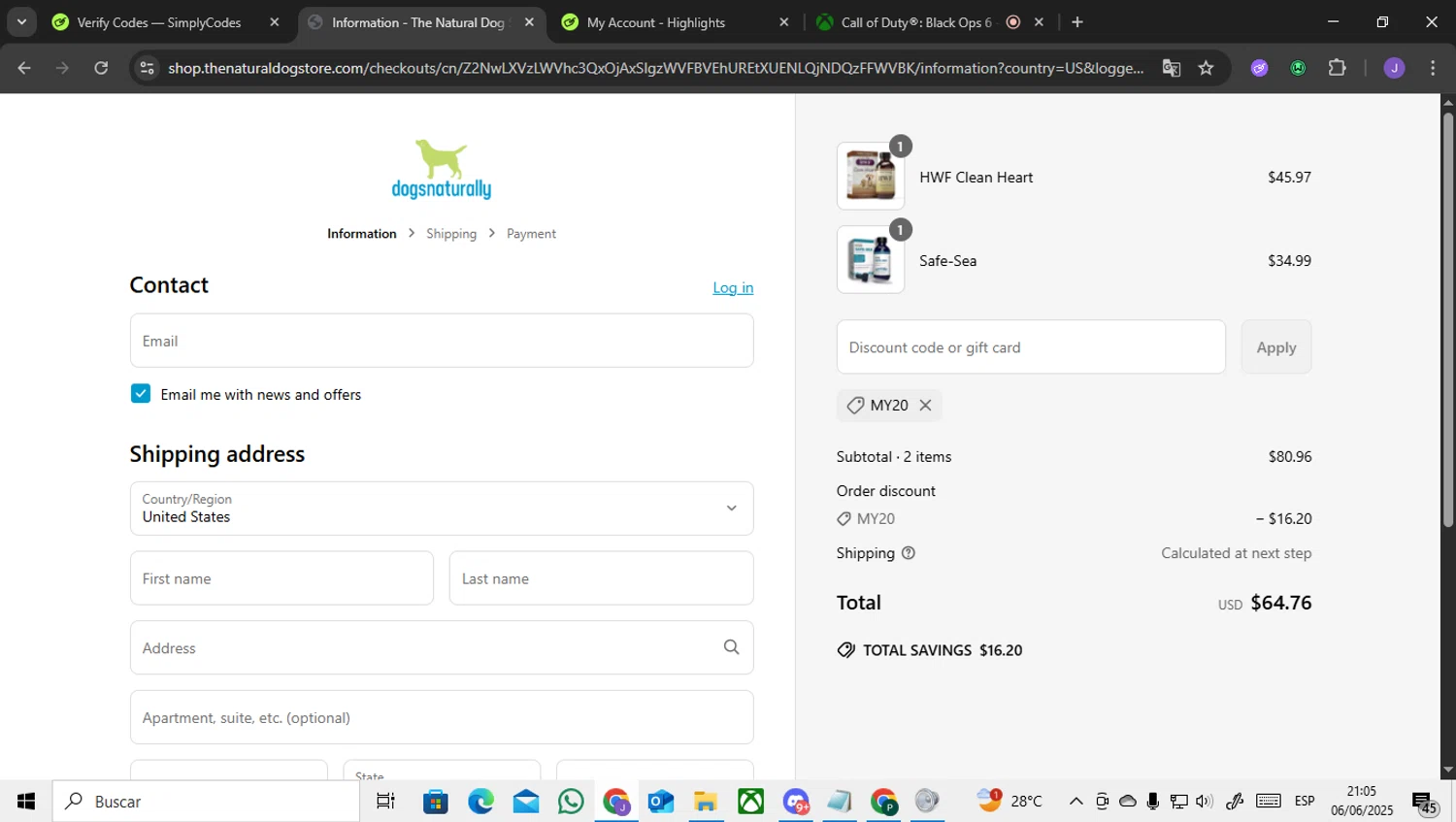Click the ESP language indicator
Viewport: 1456px width, 822px height.
1305,802
